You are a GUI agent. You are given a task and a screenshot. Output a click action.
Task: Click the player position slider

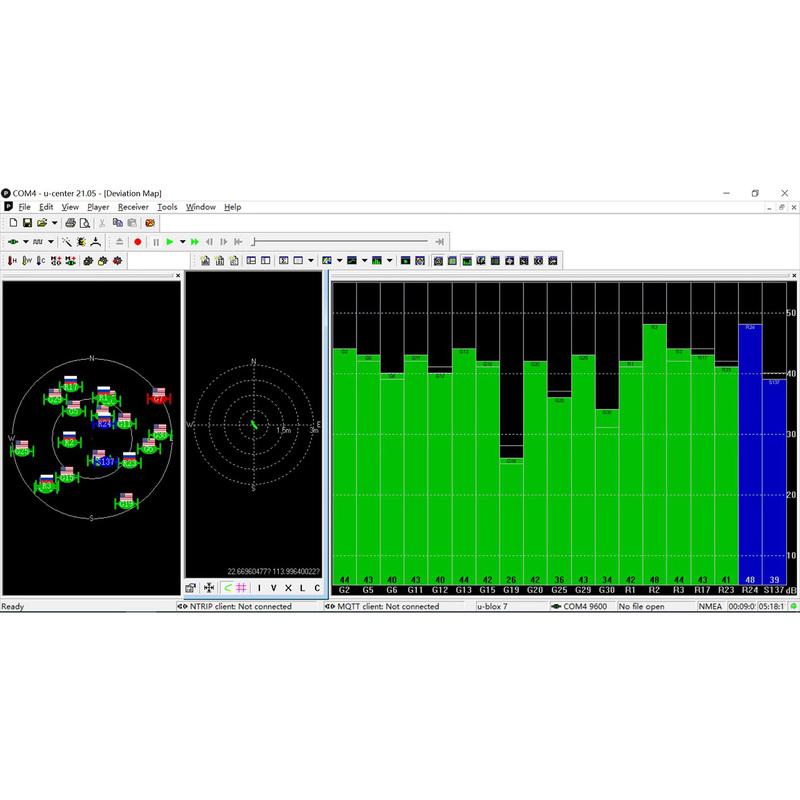tap(256, 241)
